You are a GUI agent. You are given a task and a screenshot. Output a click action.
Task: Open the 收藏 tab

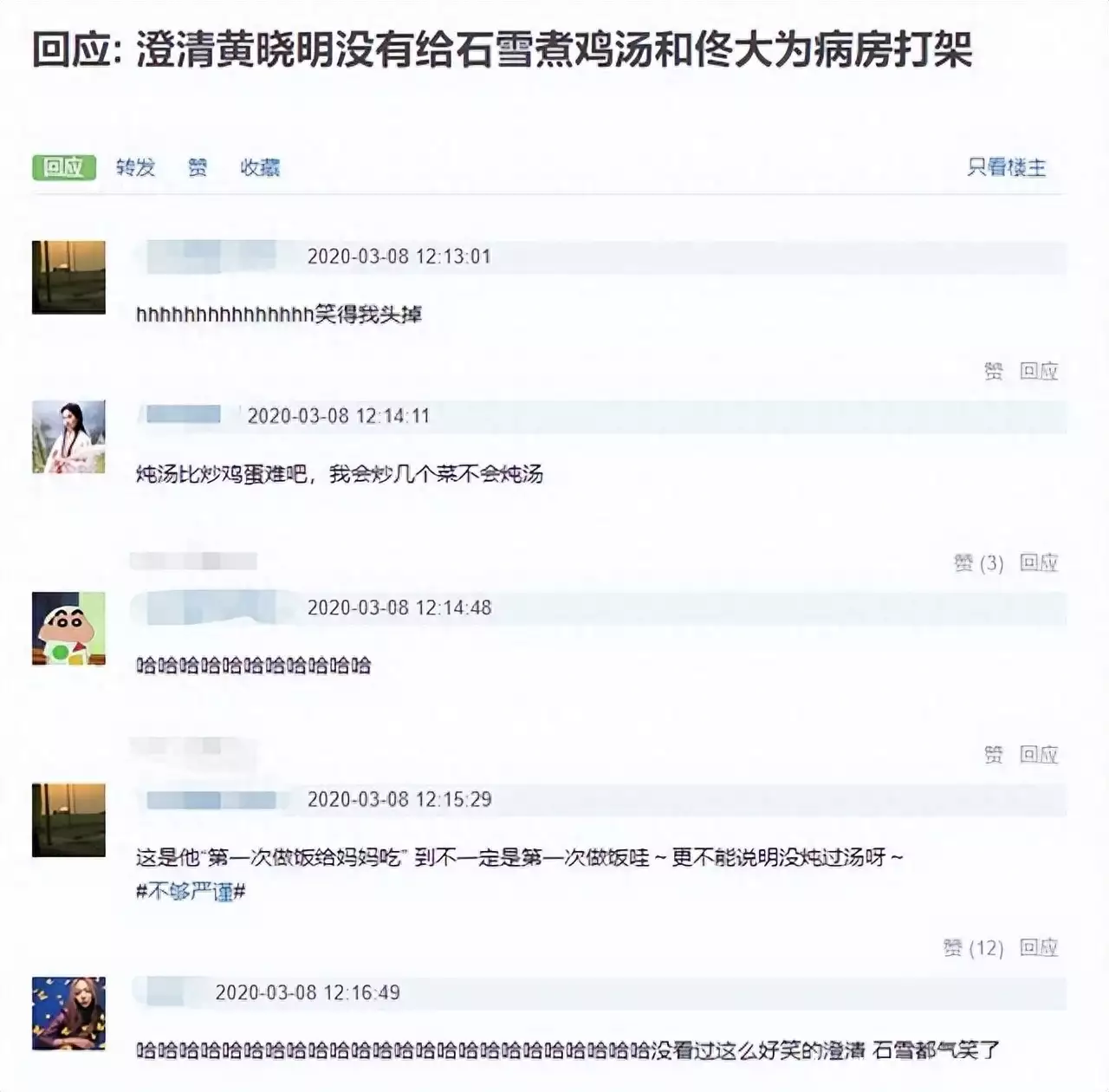click(x=260, y=167)
